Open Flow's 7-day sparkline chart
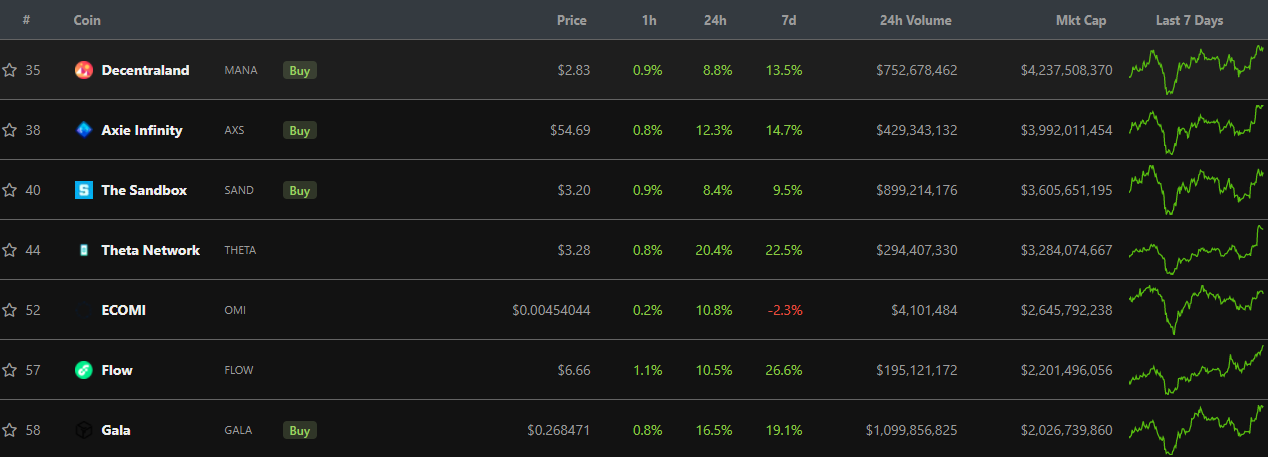This screenshot has height=457, width=1268. pyautogui.click(x=1197, y=368)
